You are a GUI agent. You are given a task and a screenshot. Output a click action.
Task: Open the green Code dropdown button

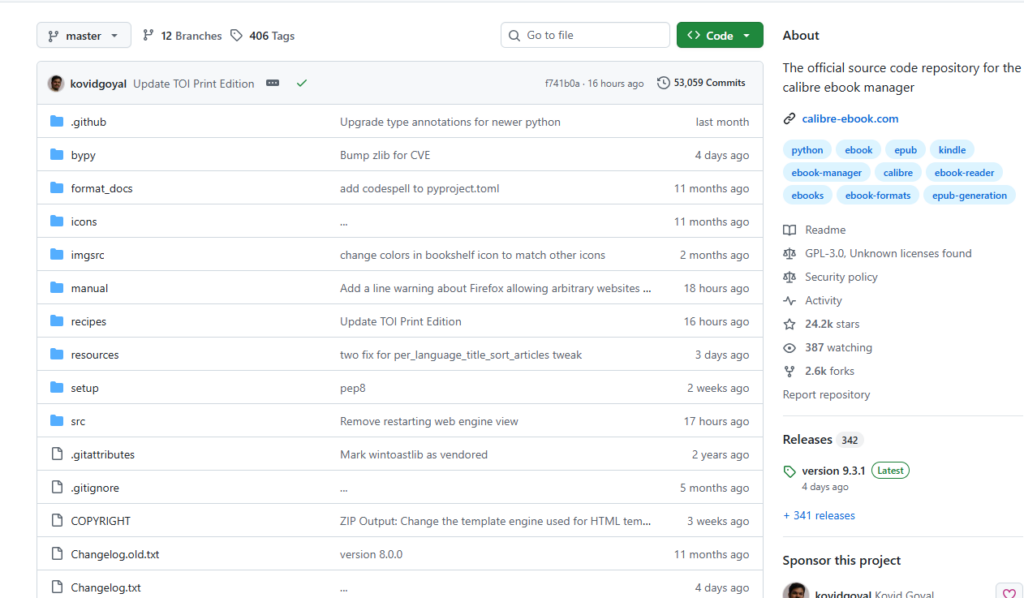point(719,35)
